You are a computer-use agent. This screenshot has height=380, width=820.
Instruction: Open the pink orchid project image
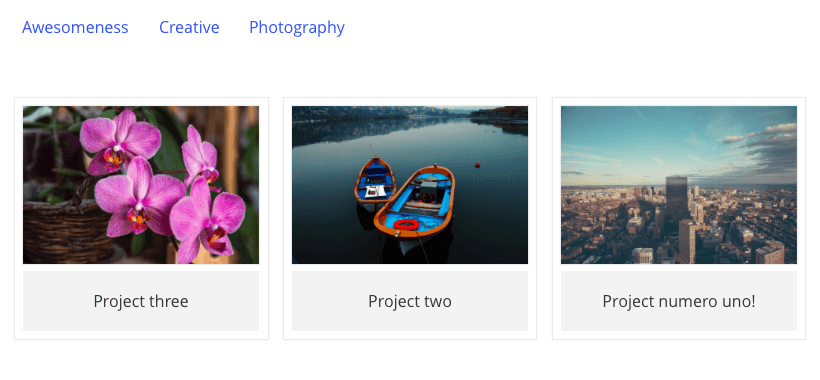pos(141,185)
